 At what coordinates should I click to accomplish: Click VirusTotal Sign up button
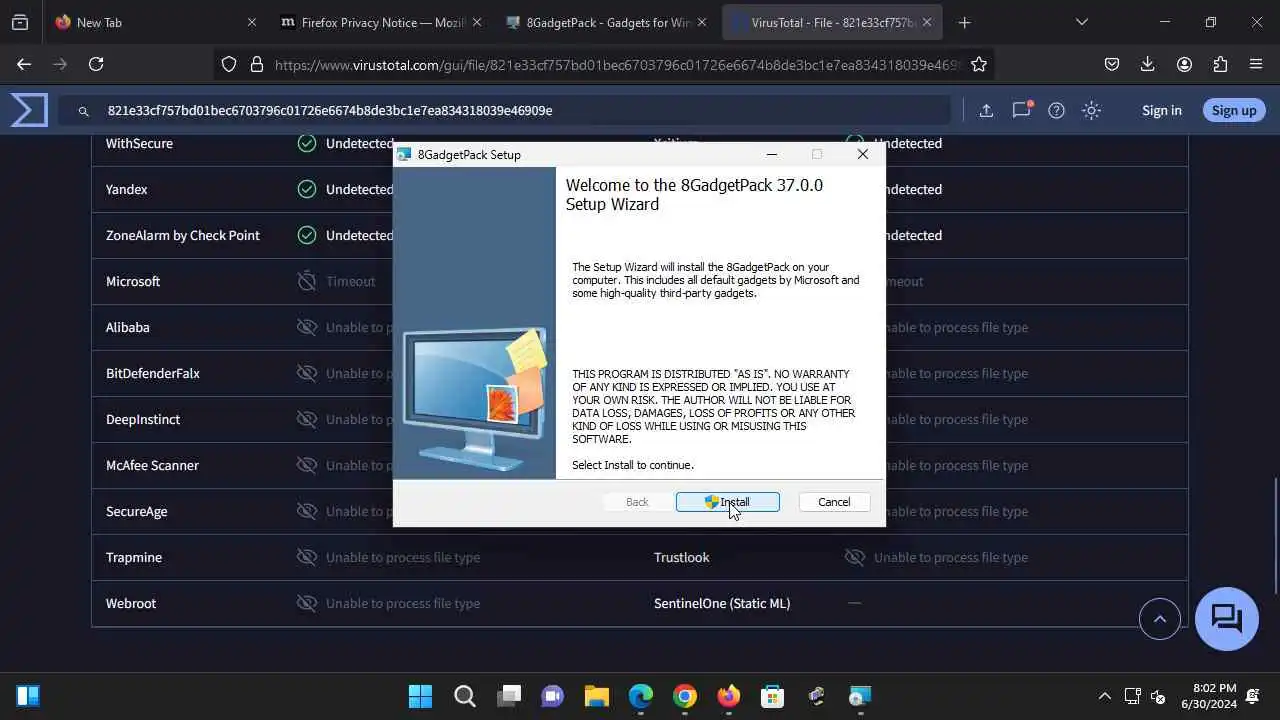click(1234, 110)
